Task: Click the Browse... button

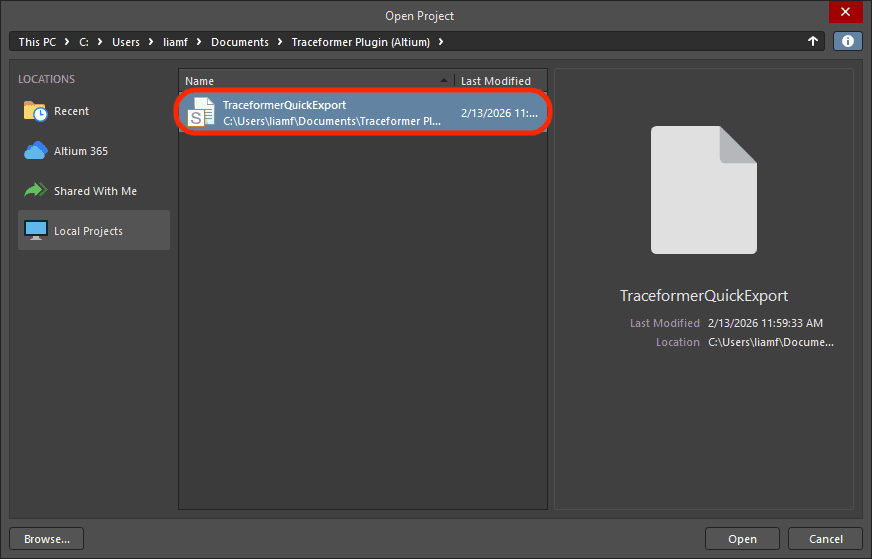Action: (47, 539)
